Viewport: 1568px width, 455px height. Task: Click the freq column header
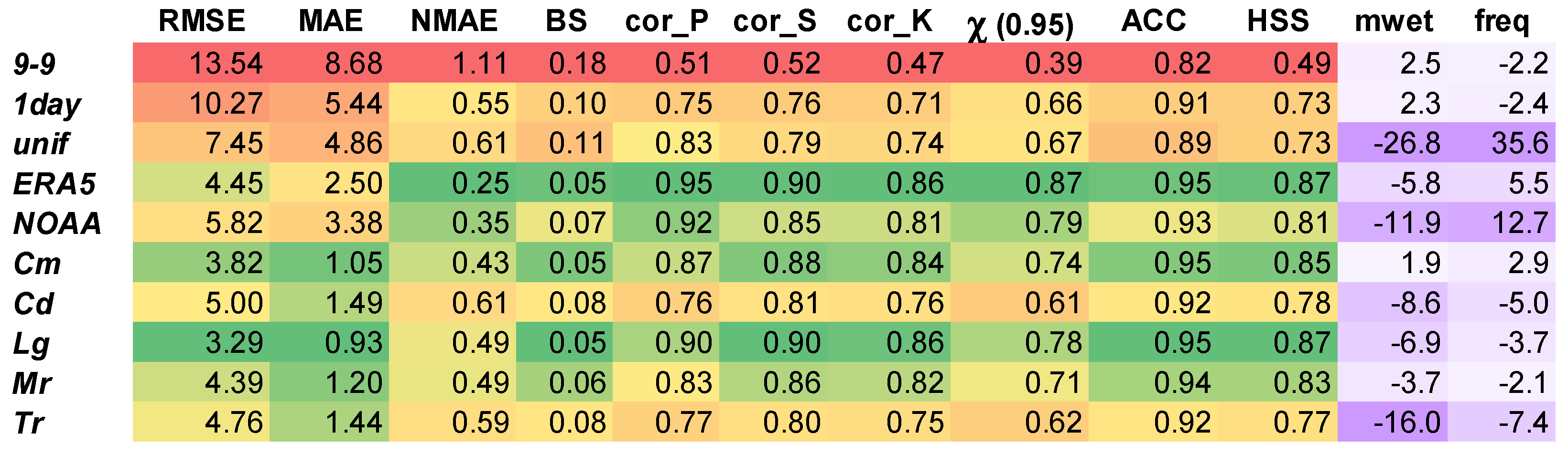tap(1502, 22)
